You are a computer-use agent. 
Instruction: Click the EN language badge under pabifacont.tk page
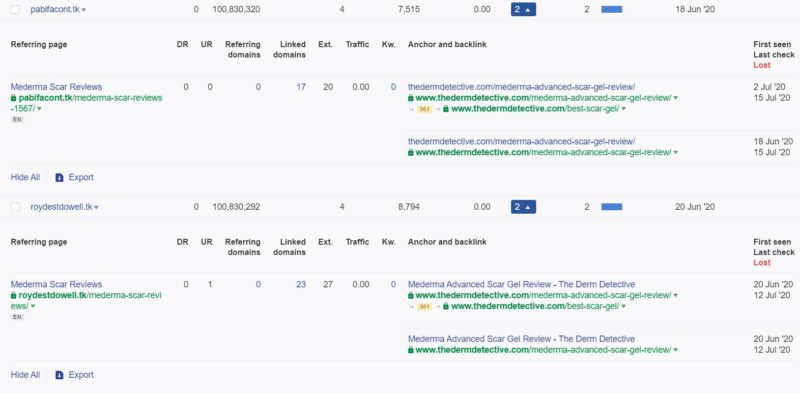pyautogui.click(x=17, y=119)
